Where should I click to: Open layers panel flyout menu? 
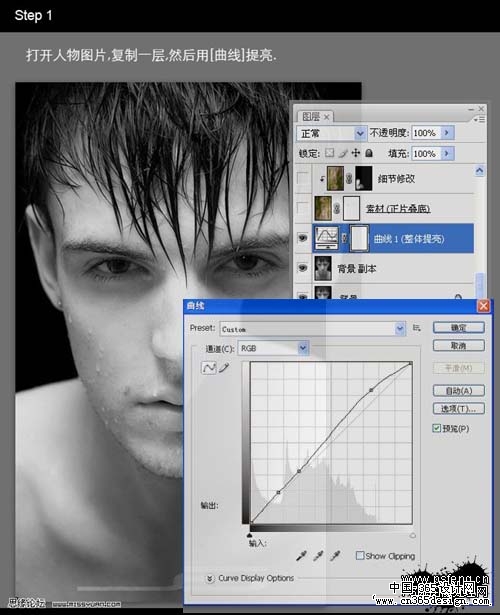[480, 119]
